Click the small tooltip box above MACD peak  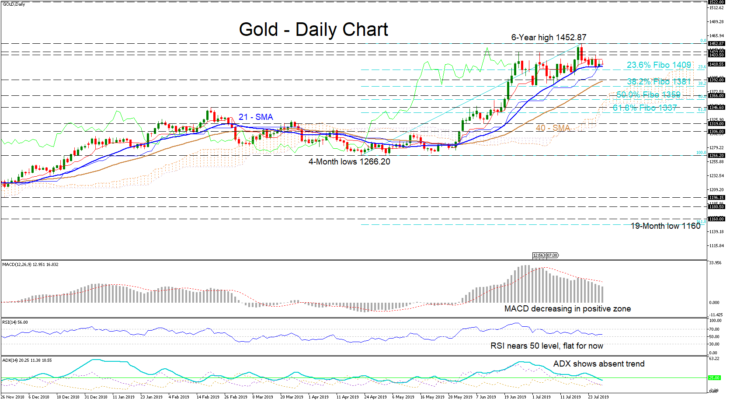point(546,255)
